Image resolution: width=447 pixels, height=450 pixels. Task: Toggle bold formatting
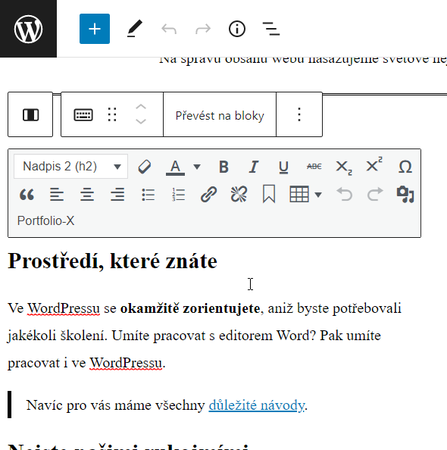[224, 166]
